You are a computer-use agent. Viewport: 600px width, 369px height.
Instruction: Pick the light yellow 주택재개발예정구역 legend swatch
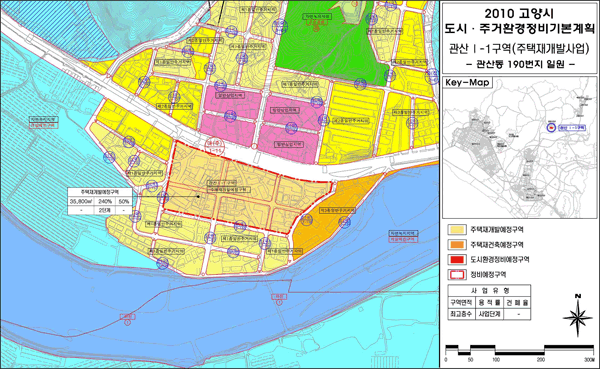pyautogui.click(x=456, y=230)
